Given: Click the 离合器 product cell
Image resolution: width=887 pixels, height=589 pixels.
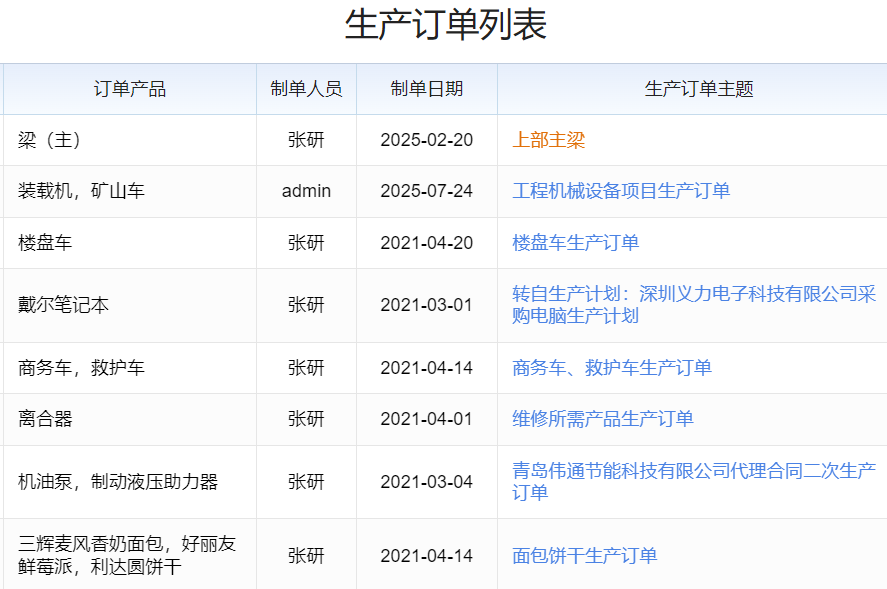Looking at the screenshot, I should coord(45,419).
